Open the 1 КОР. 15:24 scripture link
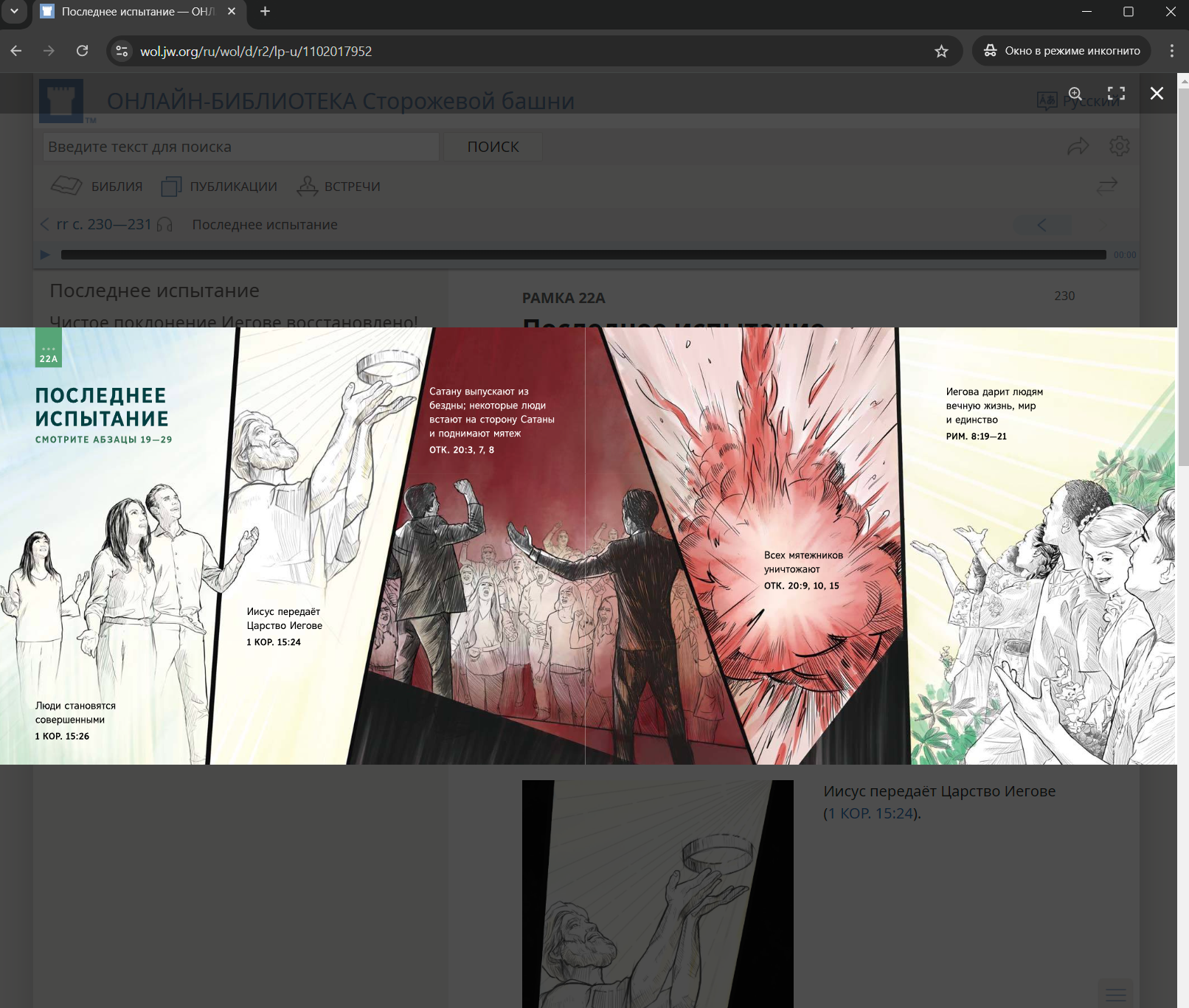 (872, 813)
